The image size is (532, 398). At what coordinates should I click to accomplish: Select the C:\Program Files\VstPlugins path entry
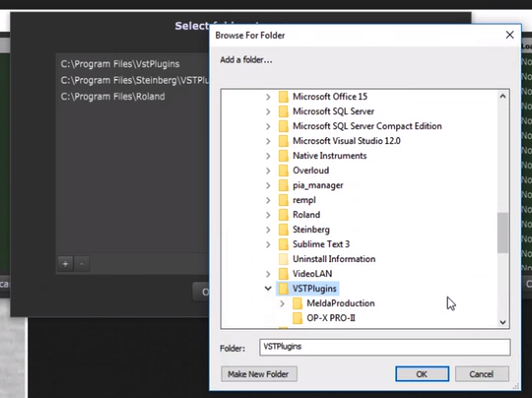click(120, 64)
